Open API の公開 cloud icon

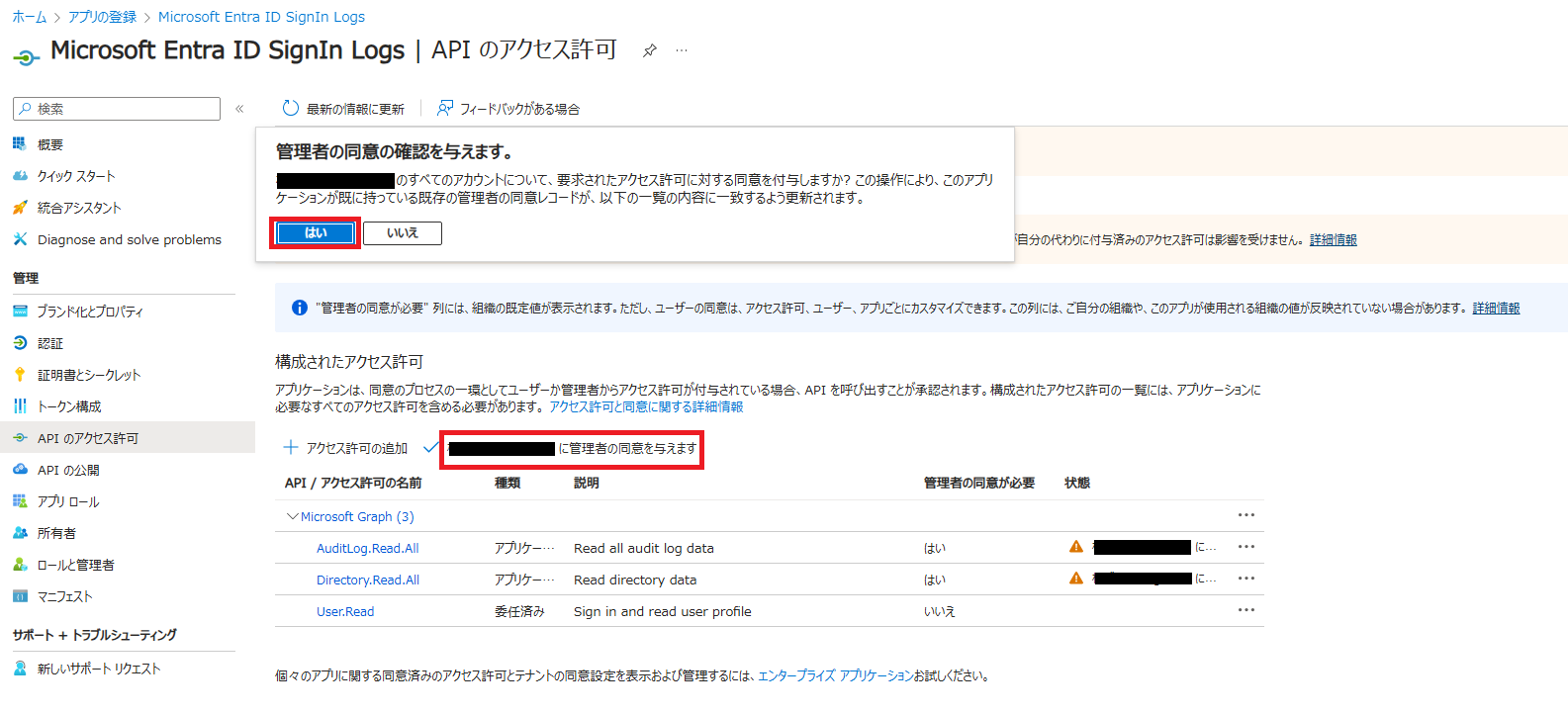[20, 470]
